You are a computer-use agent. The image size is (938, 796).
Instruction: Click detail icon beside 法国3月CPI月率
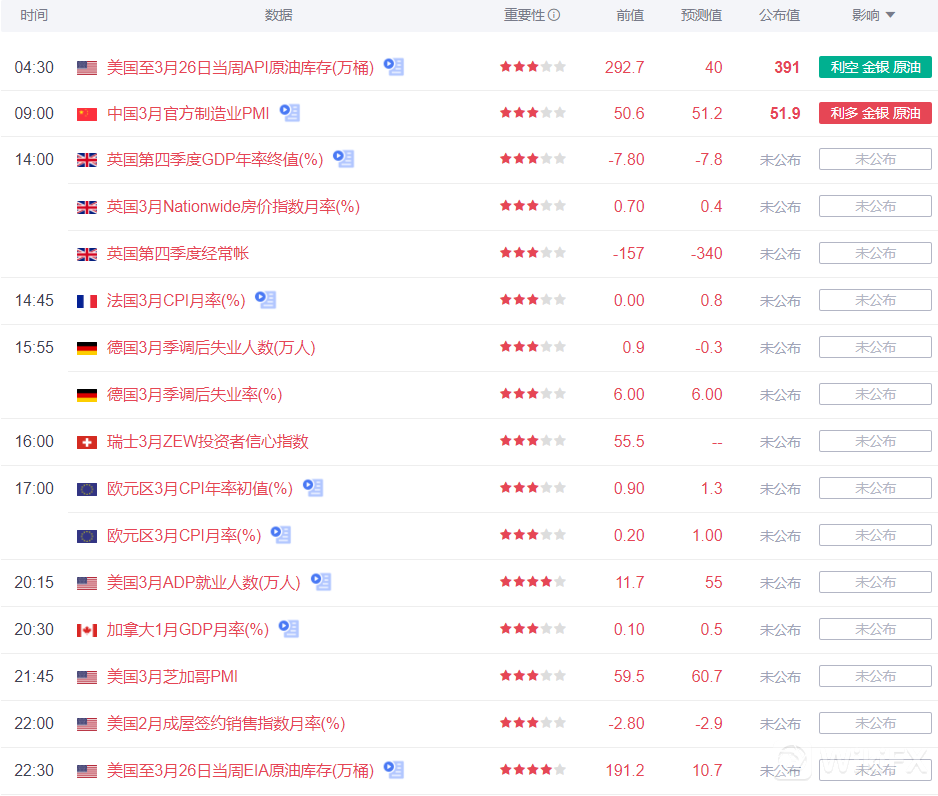point(265,299)
